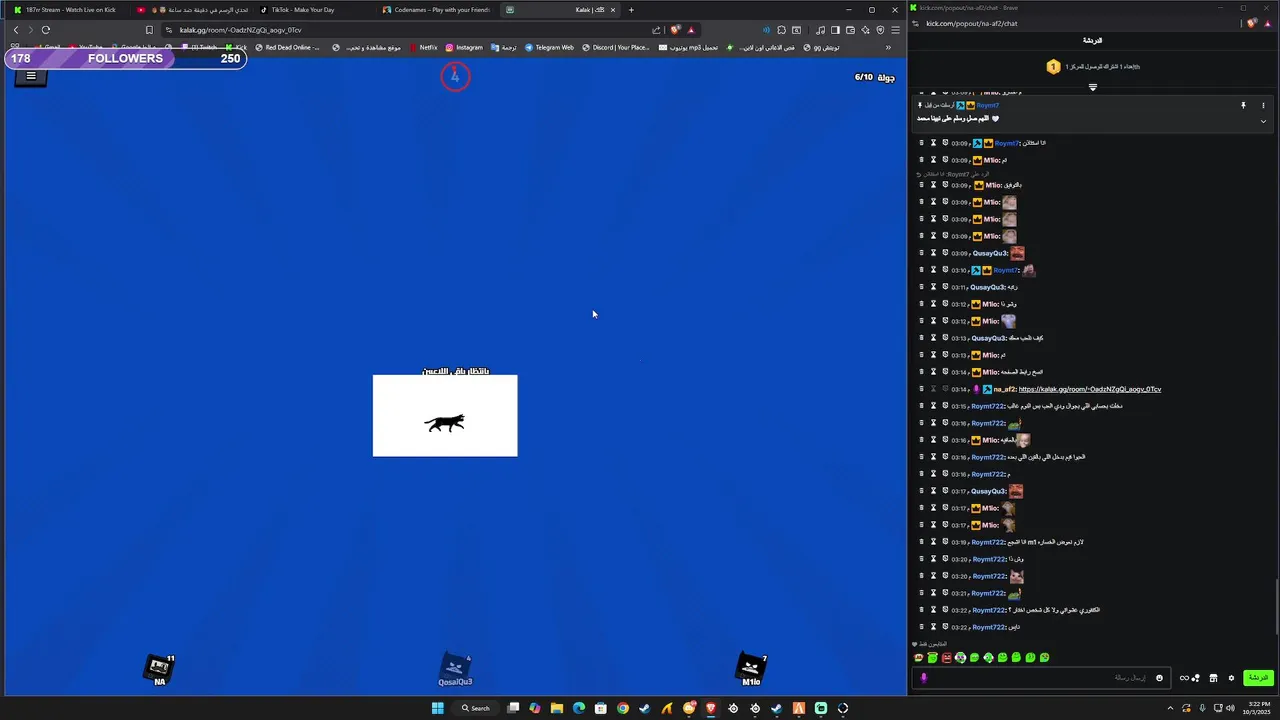
Task: Reload the Kalak page
Action: coord(46,30)
